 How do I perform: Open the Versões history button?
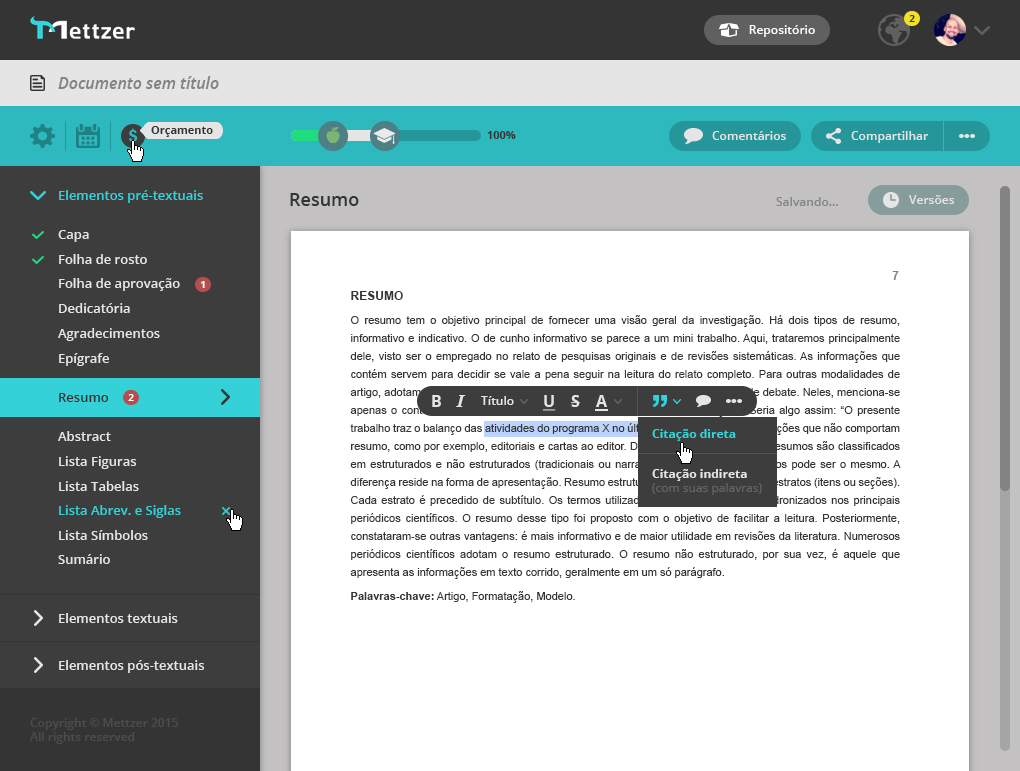coord(918,200)
